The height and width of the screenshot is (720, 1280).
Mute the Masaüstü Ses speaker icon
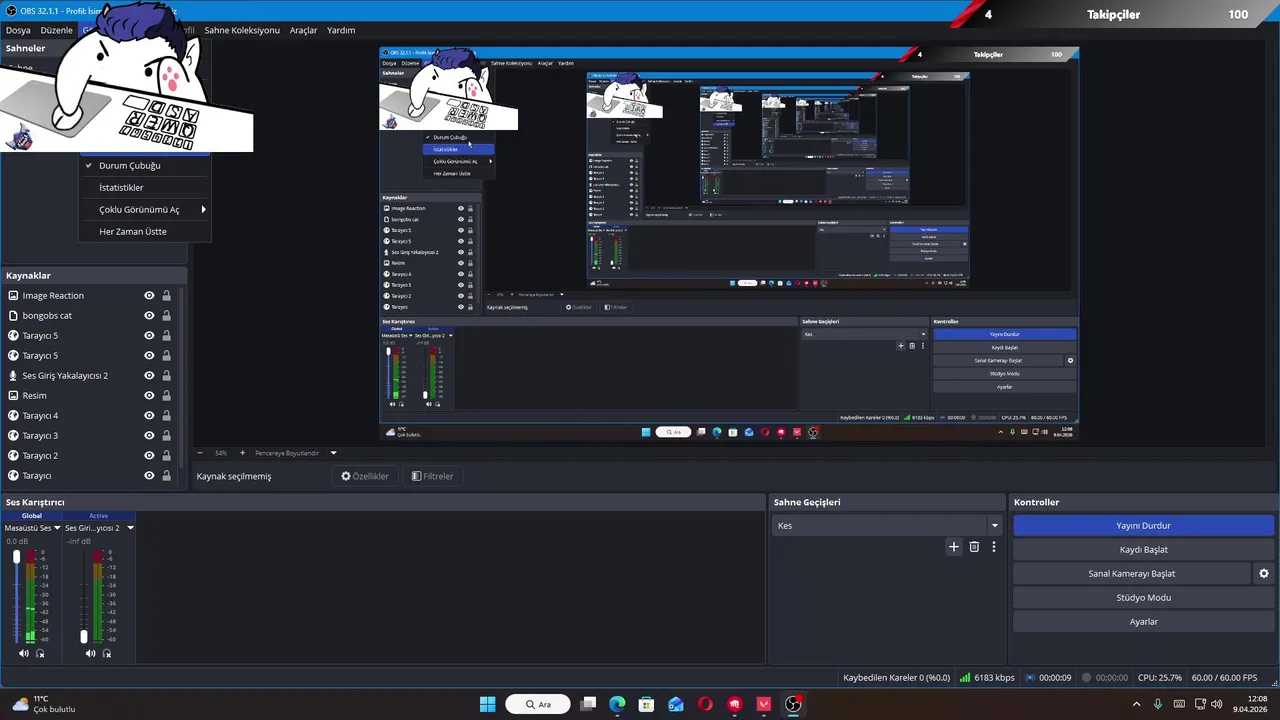(x=24, y=653)
